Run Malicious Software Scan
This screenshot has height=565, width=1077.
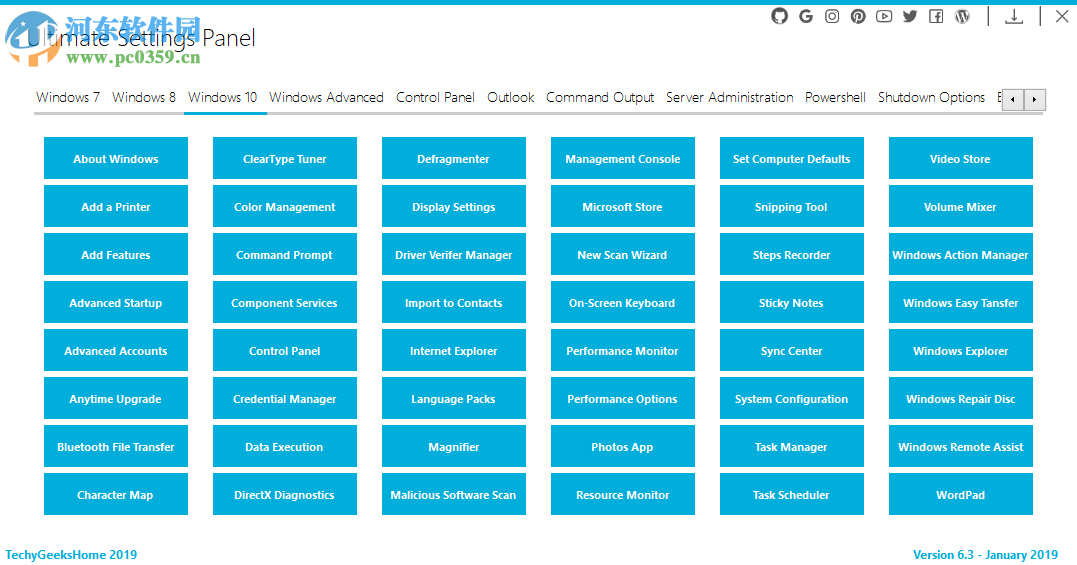(453, 494)
